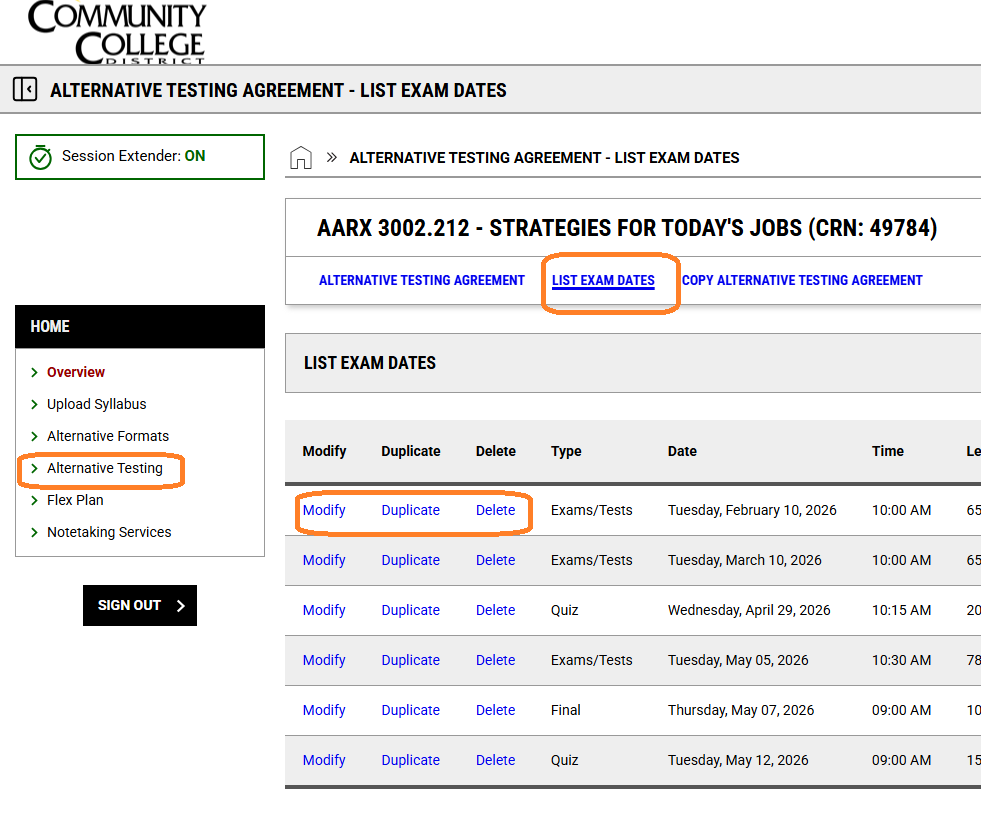Click the breadcrumb double-arrow separator
This screenshot has height=814, width=981.
[x=332, y=158]
